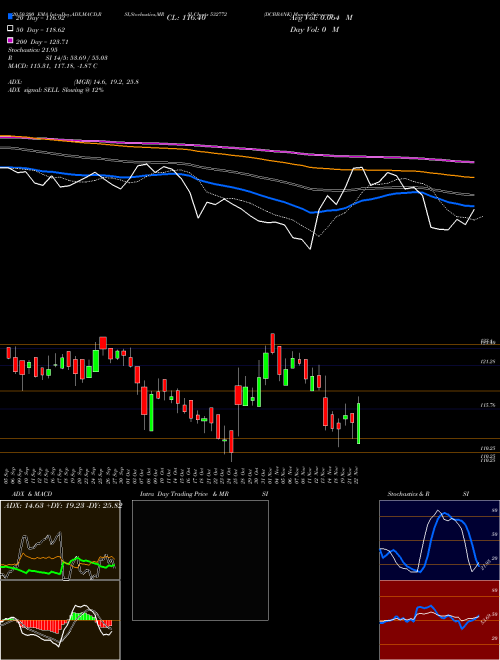
Task: Click the 'Day Vol: 0 M' reading
Action: pos(314,30)
